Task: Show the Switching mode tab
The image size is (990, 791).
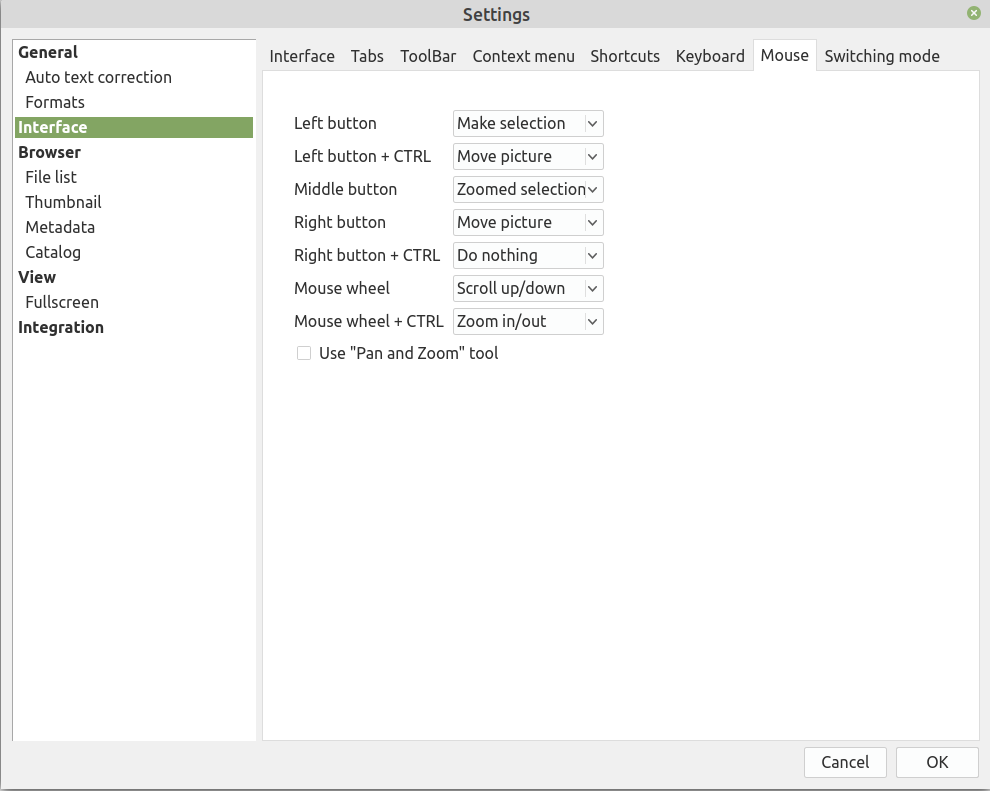Action: pos(881,56)
